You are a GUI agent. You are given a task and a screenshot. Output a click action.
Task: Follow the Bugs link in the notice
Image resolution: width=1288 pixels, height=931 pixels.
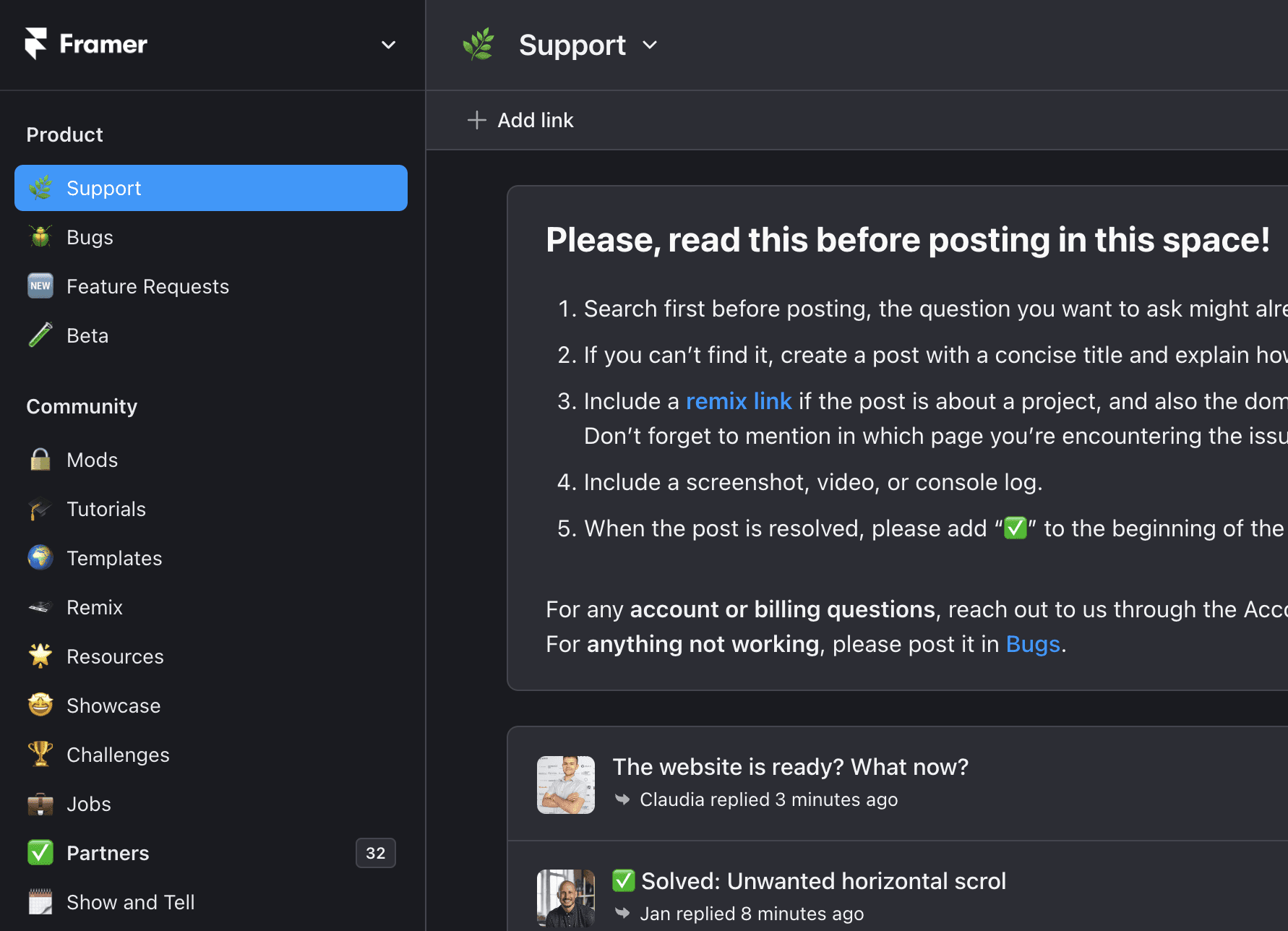pos(1033,644)
